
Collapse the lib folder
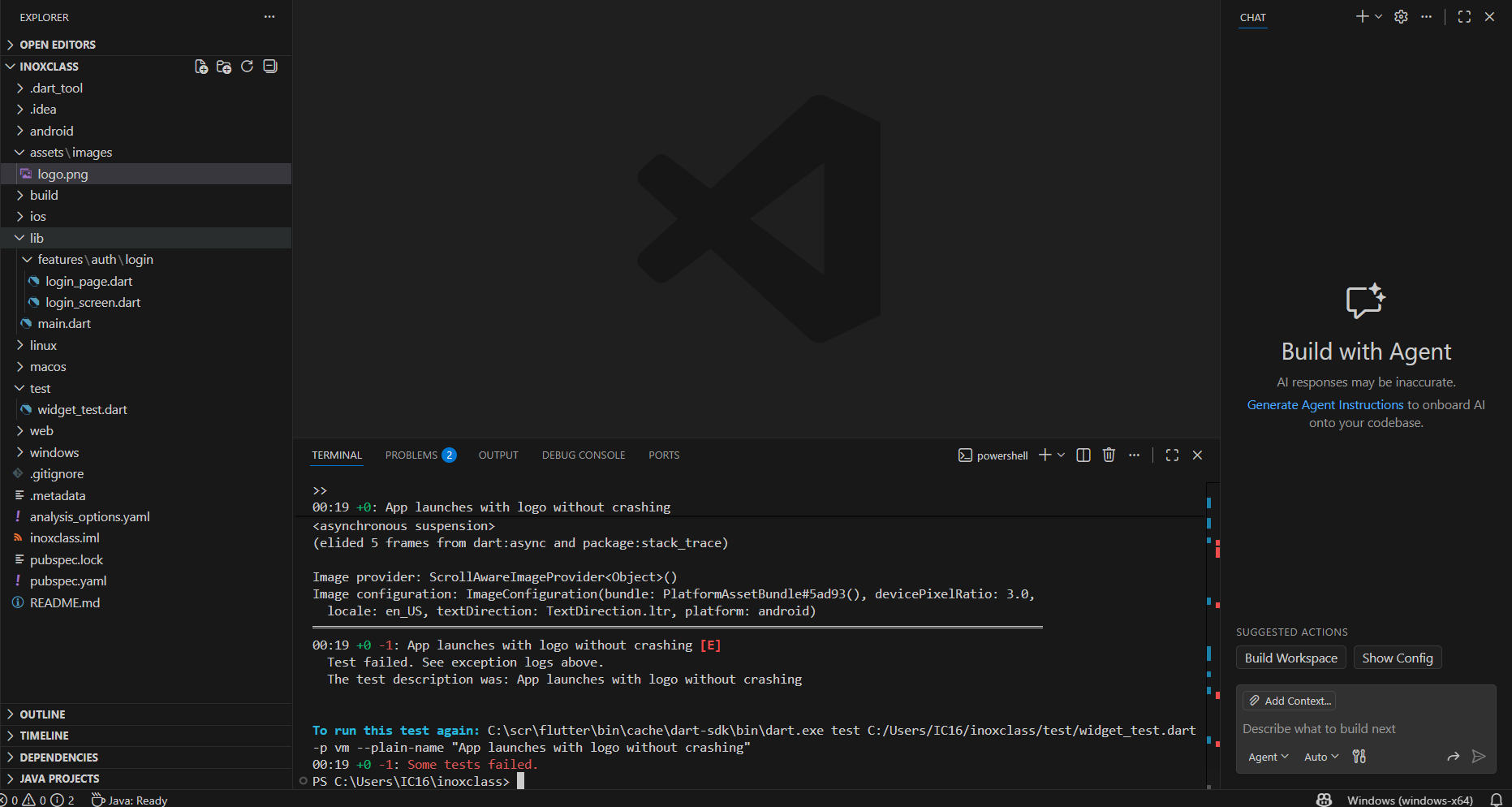(146, 238)
